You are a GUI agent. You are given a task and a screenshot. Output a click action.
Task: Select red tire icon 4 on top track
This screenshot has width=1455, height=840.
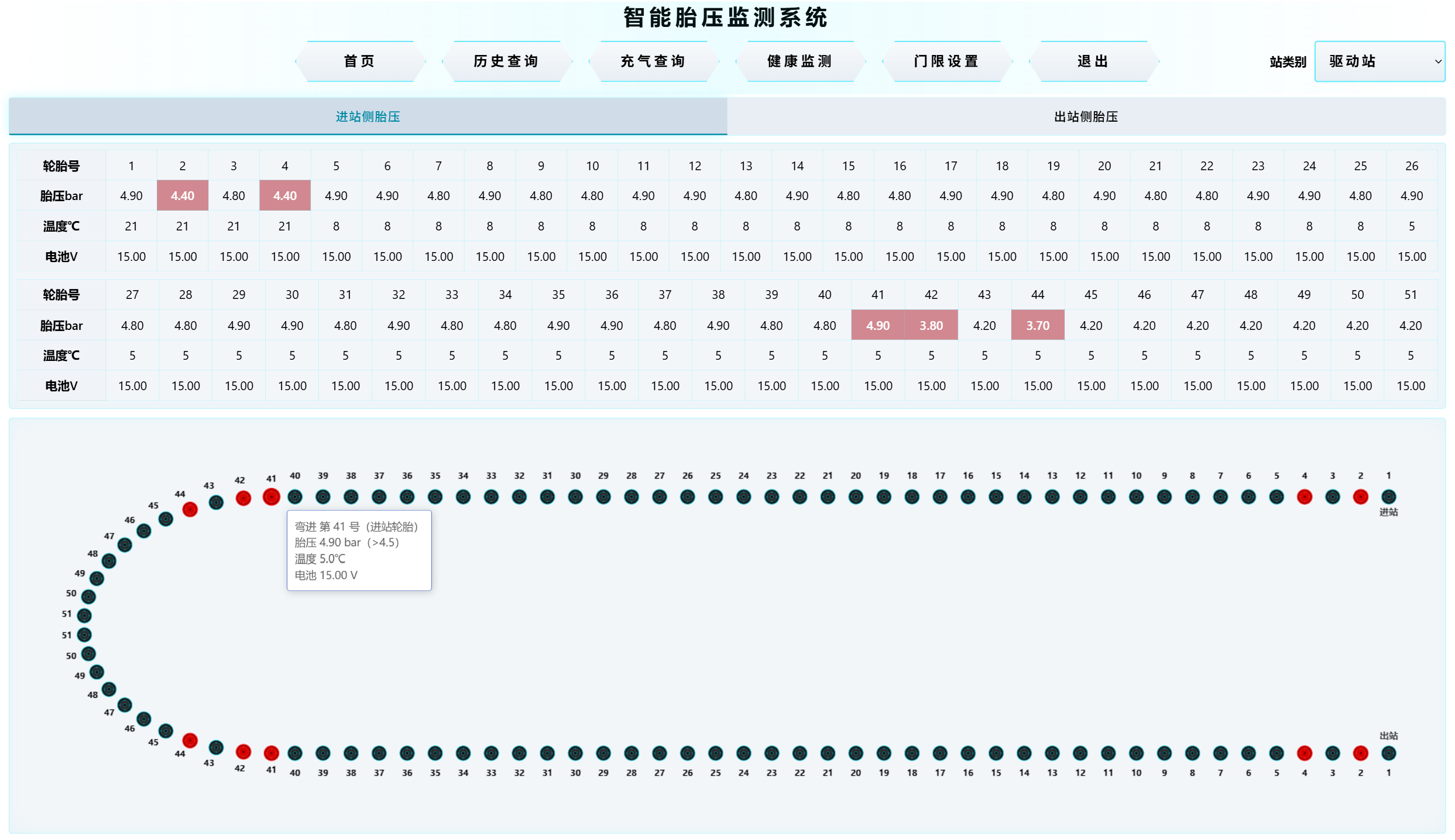click(1305, 497)
